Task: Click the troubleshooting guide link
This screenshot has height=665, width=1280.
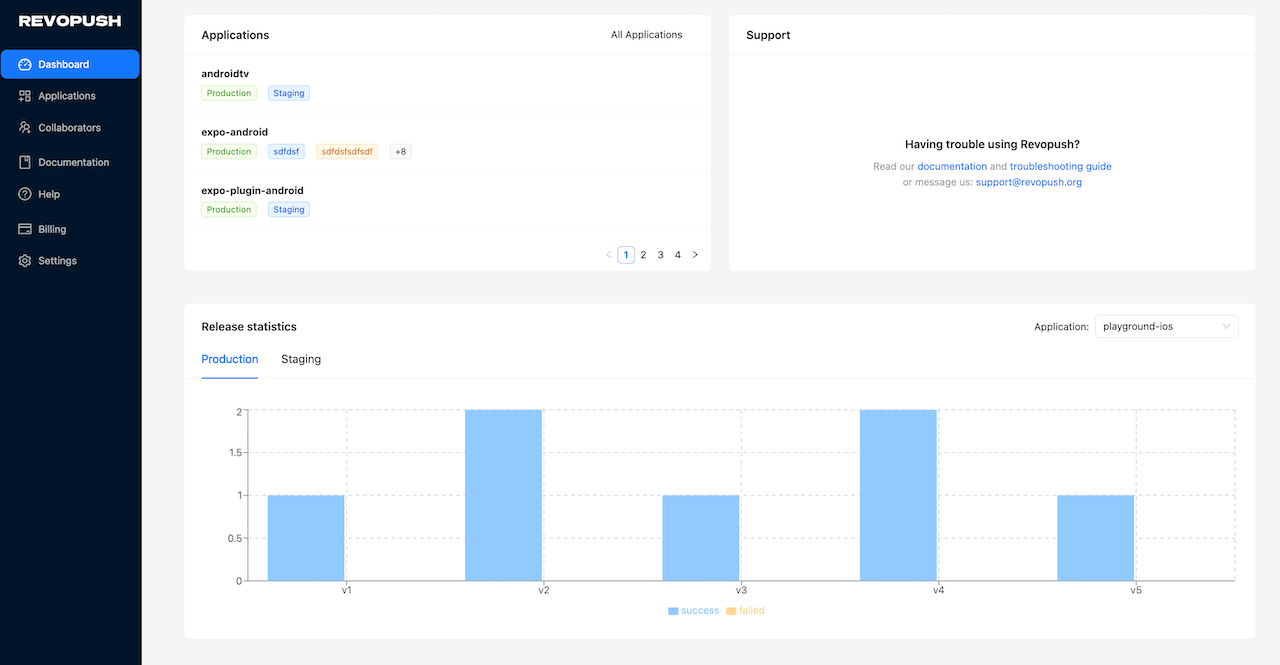Action: point(1060,166)
